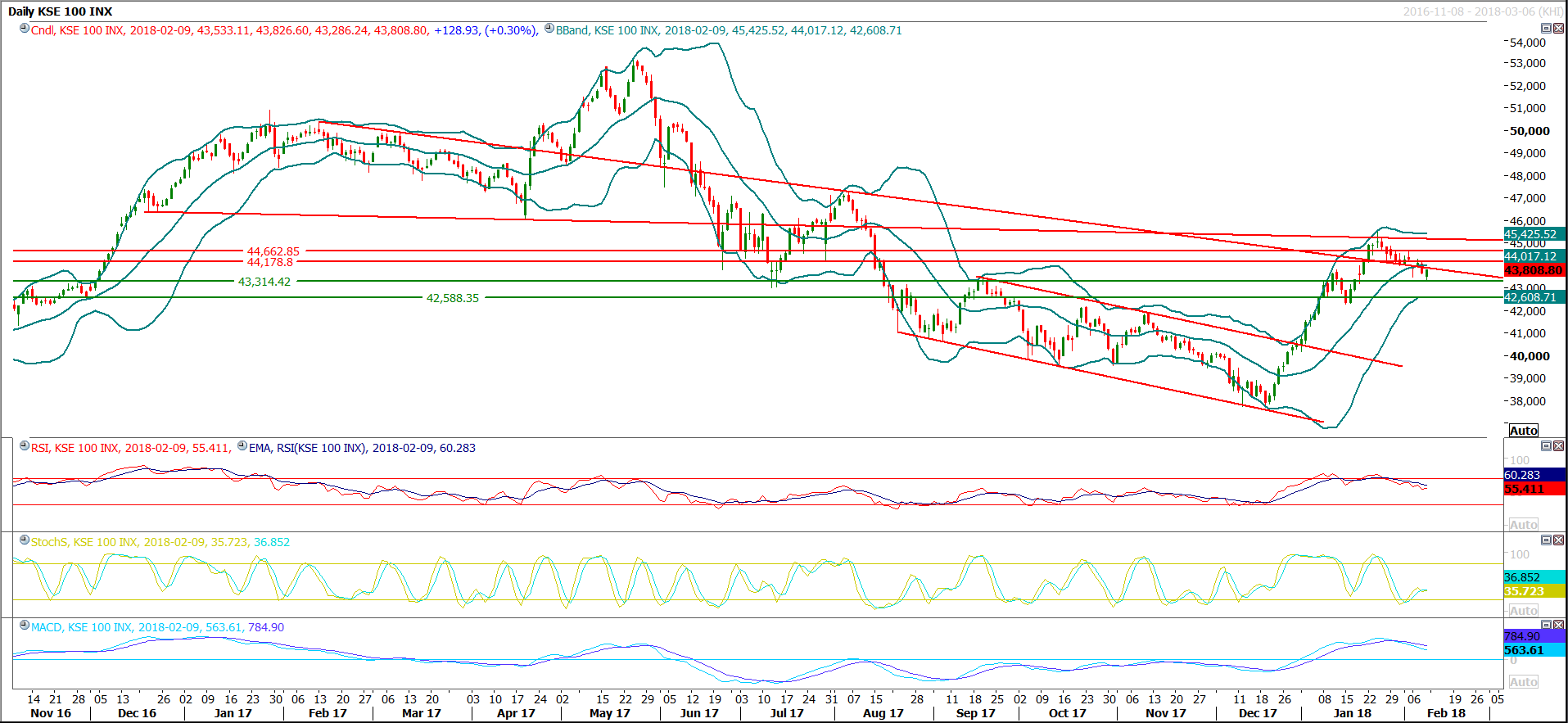Select the RSI indicator label
This screenshot has height=723, width=1568.
pos(131,448)
